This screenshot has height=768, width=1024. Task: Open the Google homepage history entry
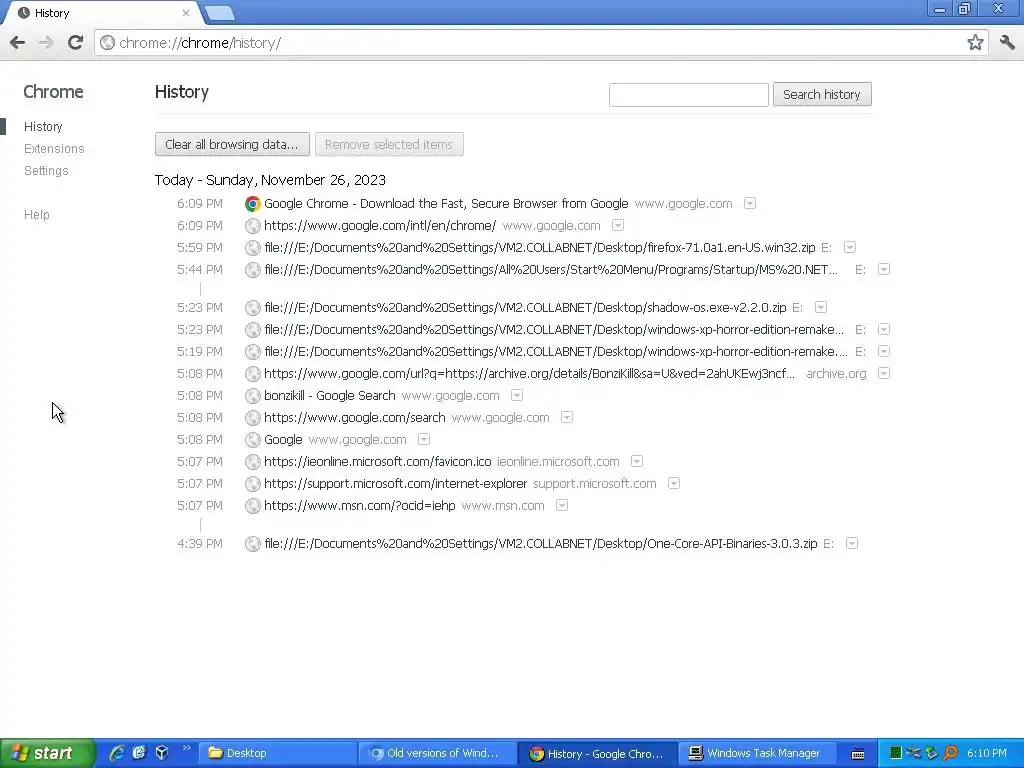pyautogui.click(x=283, y=440)
